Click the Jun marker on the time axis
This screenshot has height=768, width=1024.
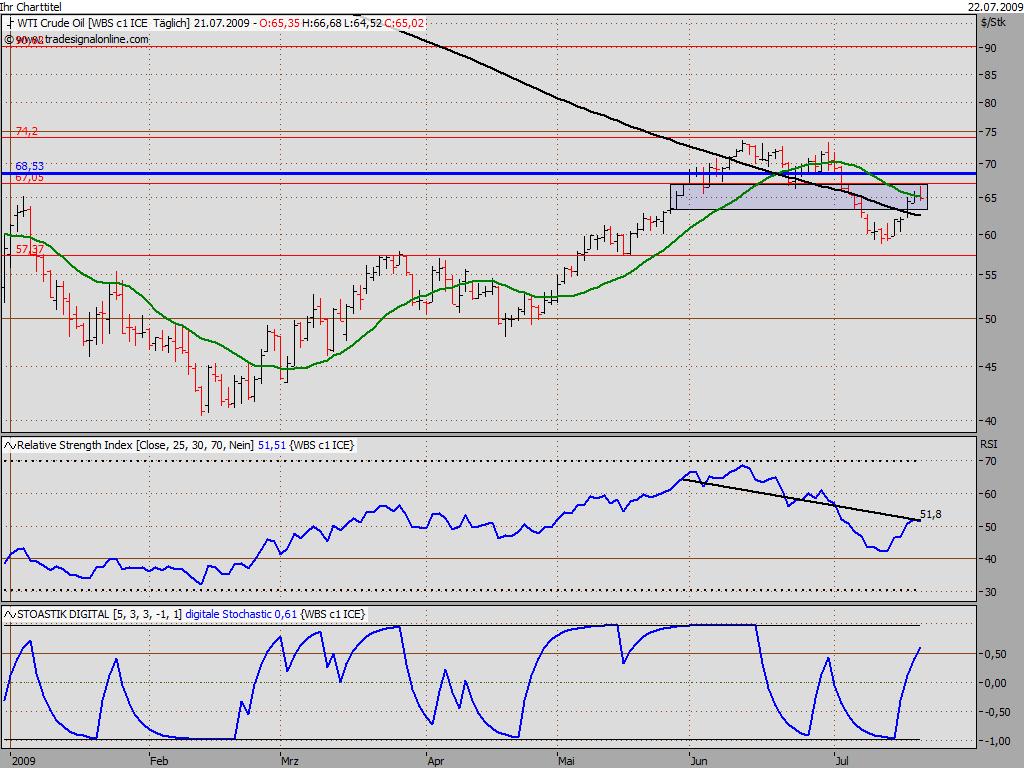click(699, 761)
